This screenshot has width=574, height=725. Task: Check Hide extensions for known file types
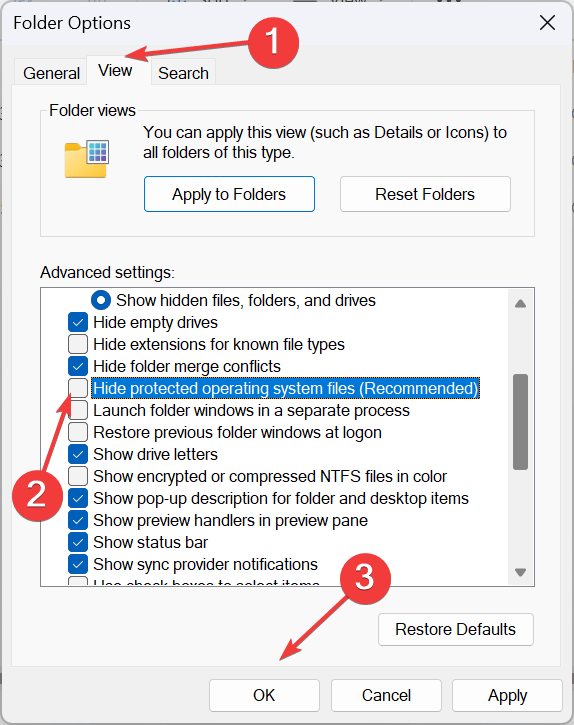point(78,344)
